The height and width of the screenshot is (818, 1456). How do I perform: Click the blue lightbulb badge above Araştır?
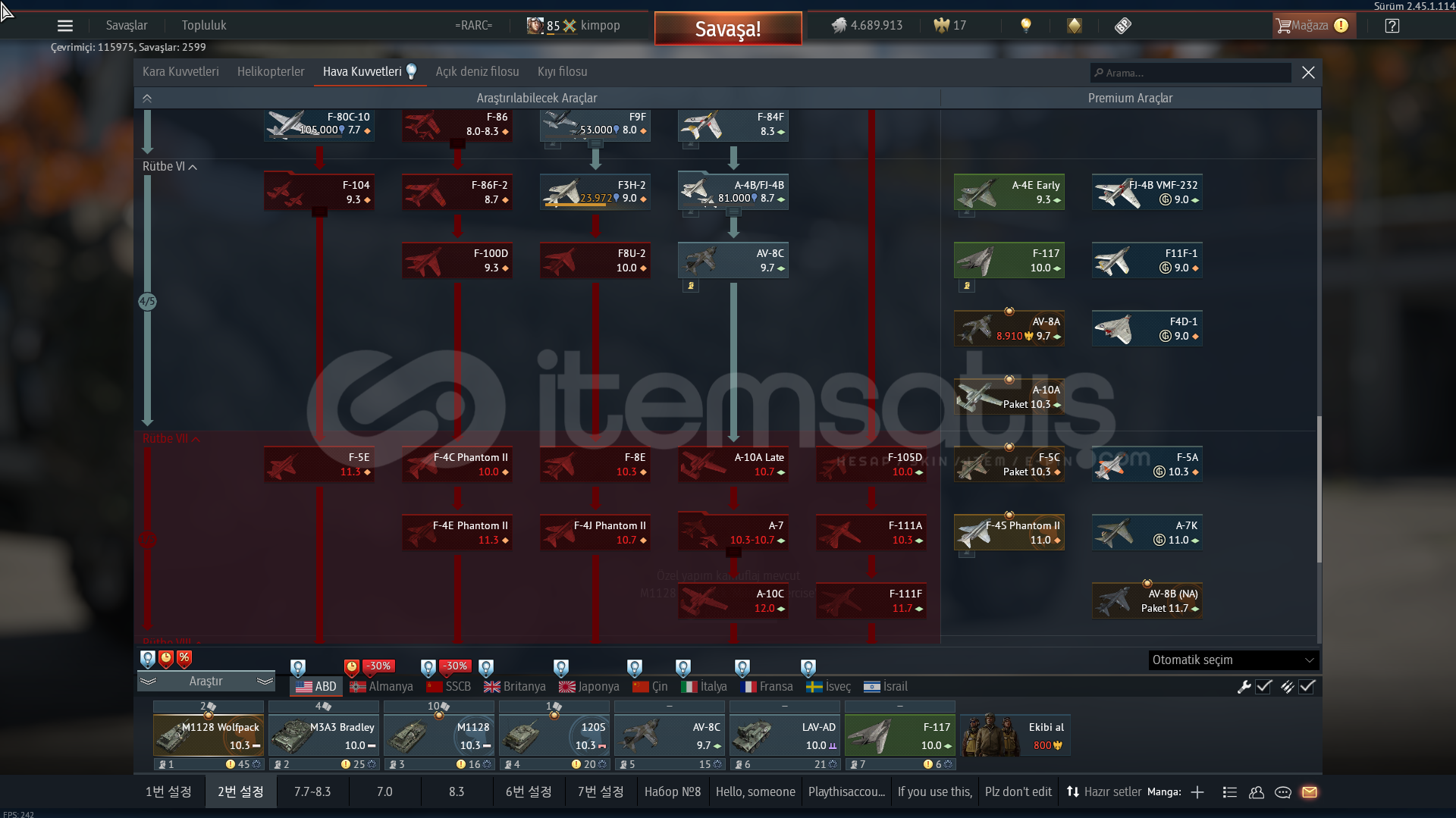click(x=148, y=659)
